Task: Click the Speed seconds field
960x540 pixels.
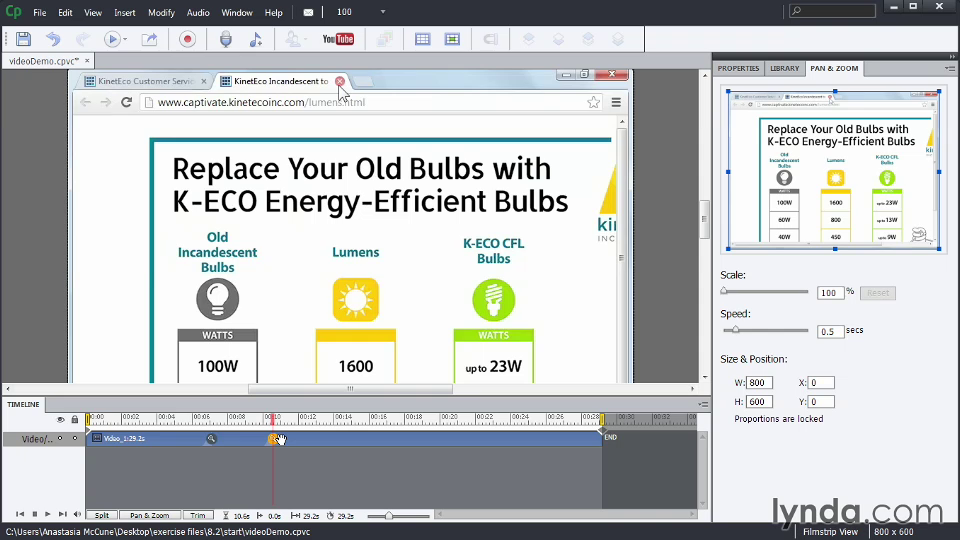Action: [x=830, y=332]
